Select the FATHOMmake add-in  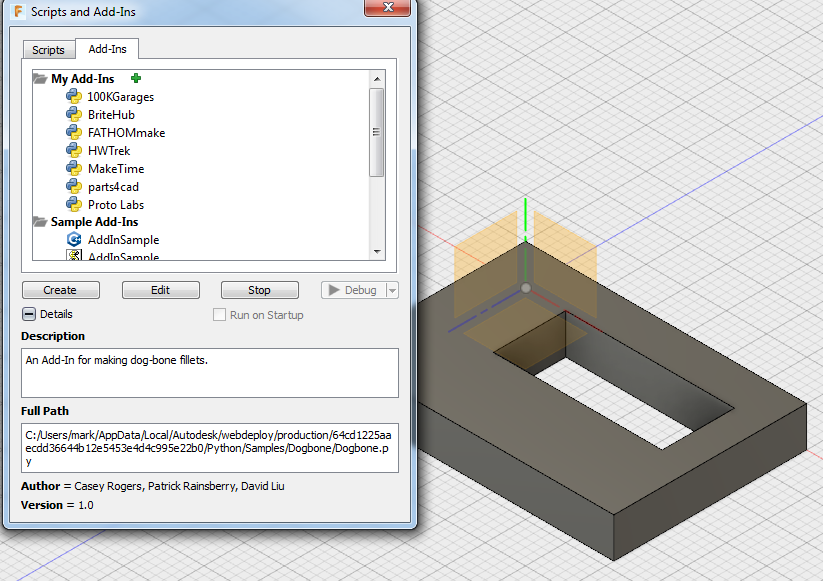click(x=126, y=133)
